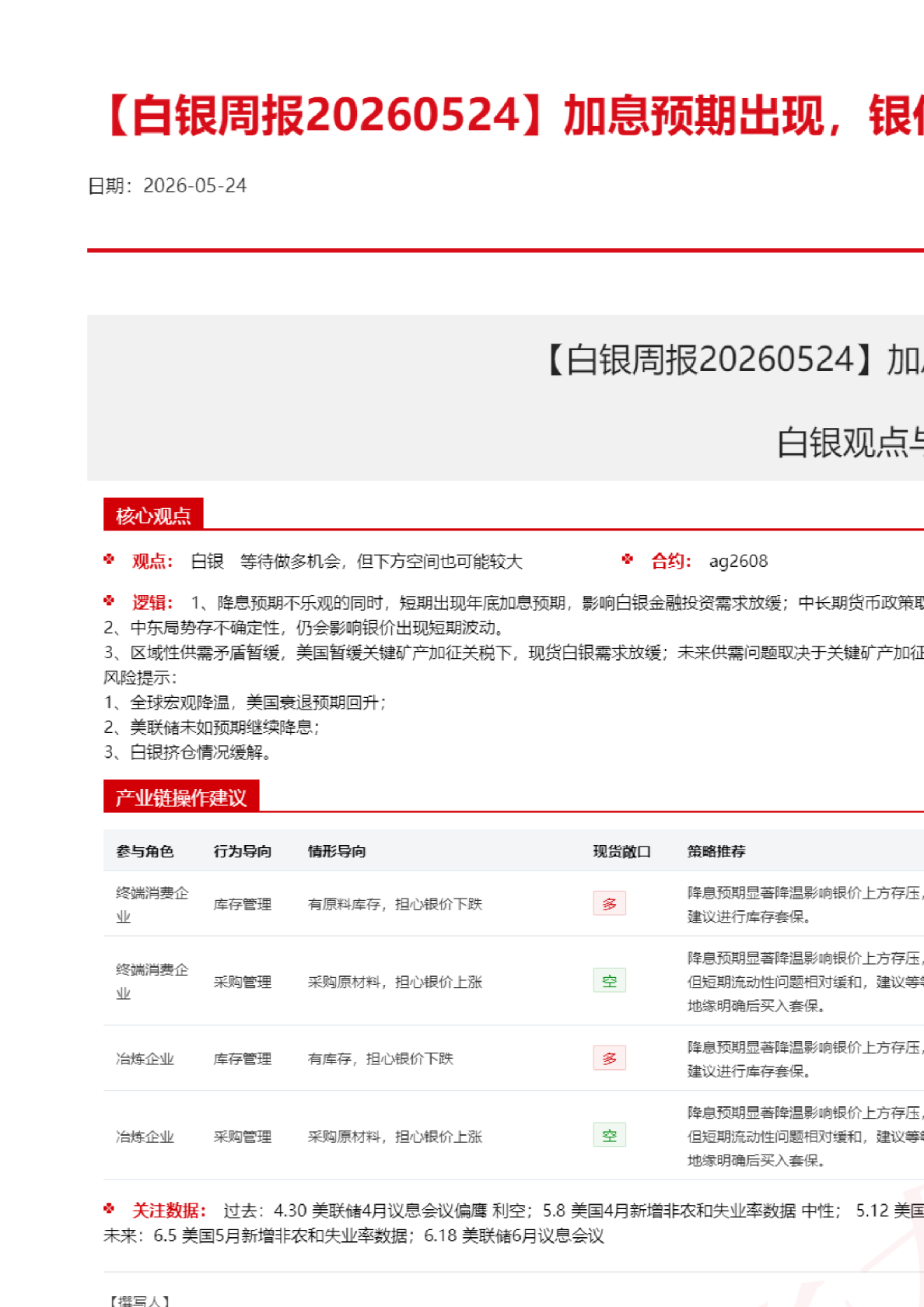This screenshot has height=1307, width=924.
Task: Click the 现货敞口 column header
Action: 622,851
